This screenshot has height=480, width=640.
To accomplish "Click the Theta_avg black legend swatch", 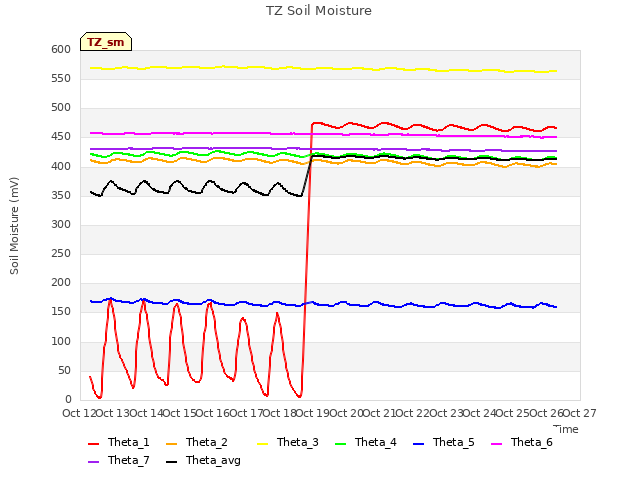I will pyautogui.click(x=171, y=462).
